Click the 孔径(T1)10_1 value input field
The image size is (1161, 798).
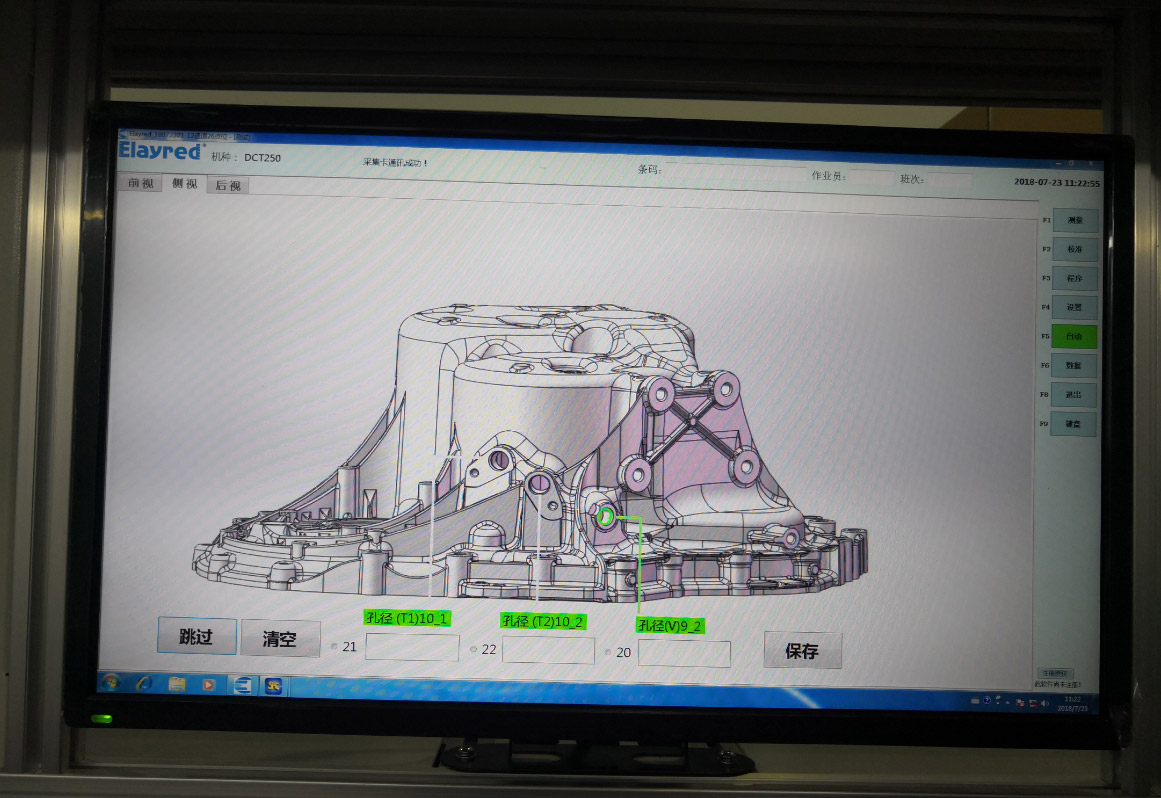click(412, 648)
